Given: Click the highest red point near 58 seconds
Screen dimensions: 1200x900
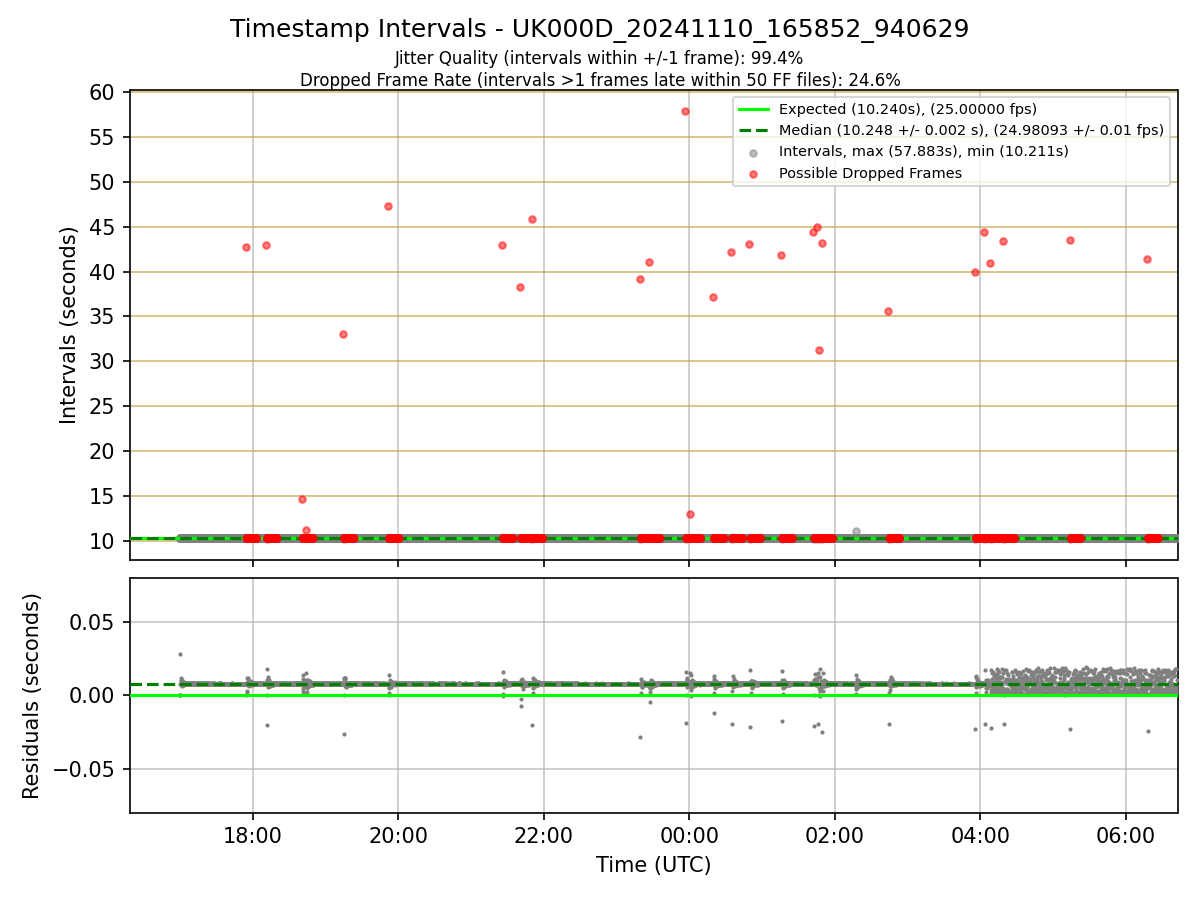Looking at the screenshot, I should pyautogui.click(x=685, y=111).
